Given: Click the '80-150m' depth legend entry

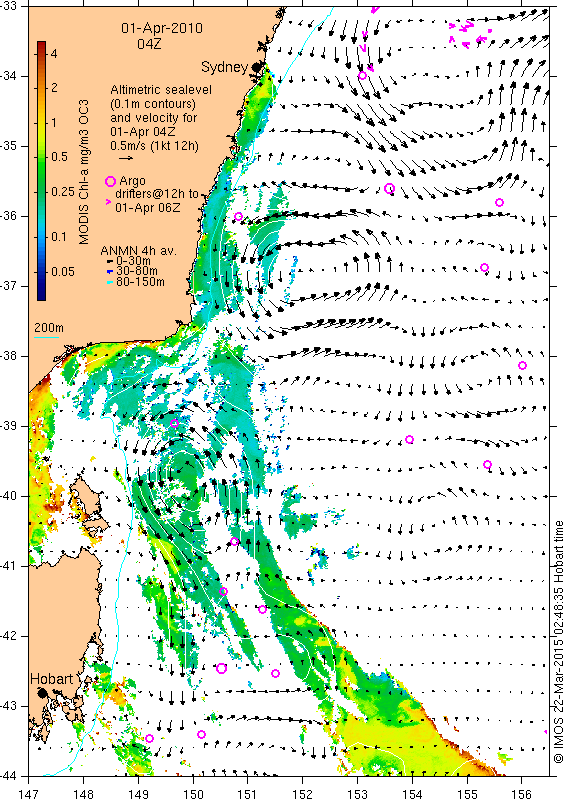Looking at the screenshot, I should pos(140,281).
